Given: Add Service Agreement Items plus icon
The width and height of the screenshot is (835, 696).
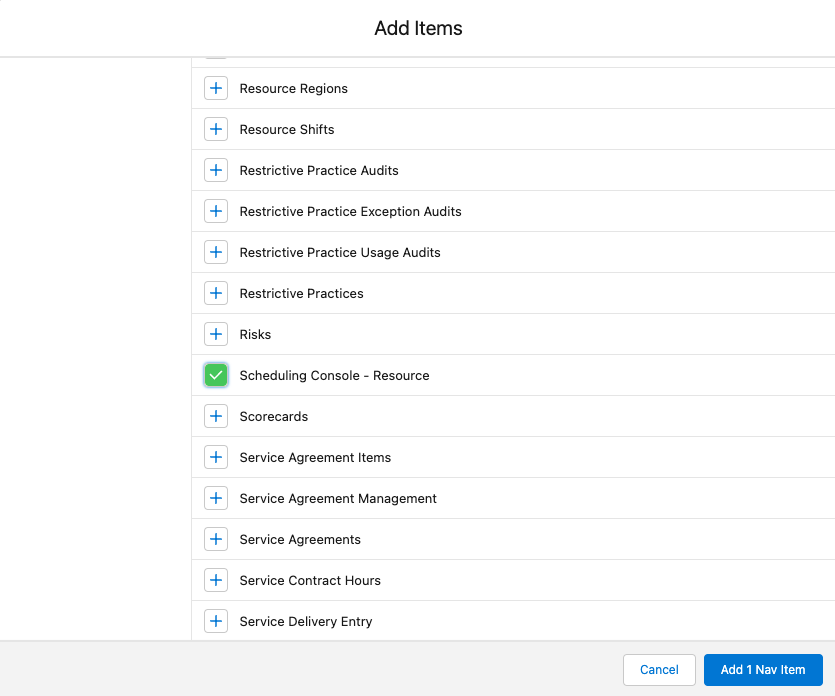Looking at the screenshot, I should (216, 457).
